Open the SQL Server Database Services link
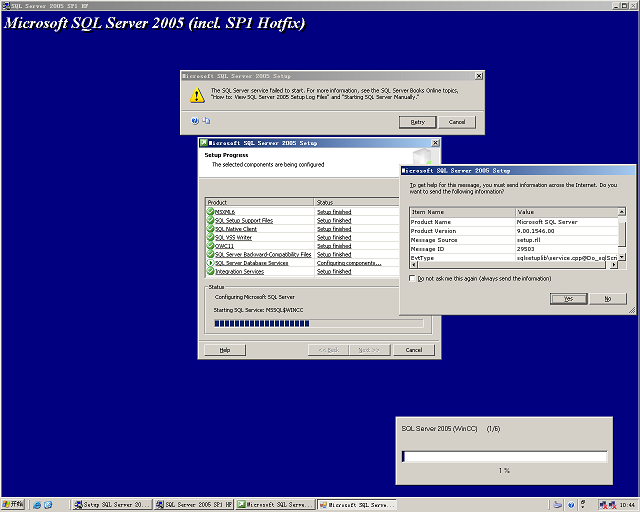 (x=252, y=263)
